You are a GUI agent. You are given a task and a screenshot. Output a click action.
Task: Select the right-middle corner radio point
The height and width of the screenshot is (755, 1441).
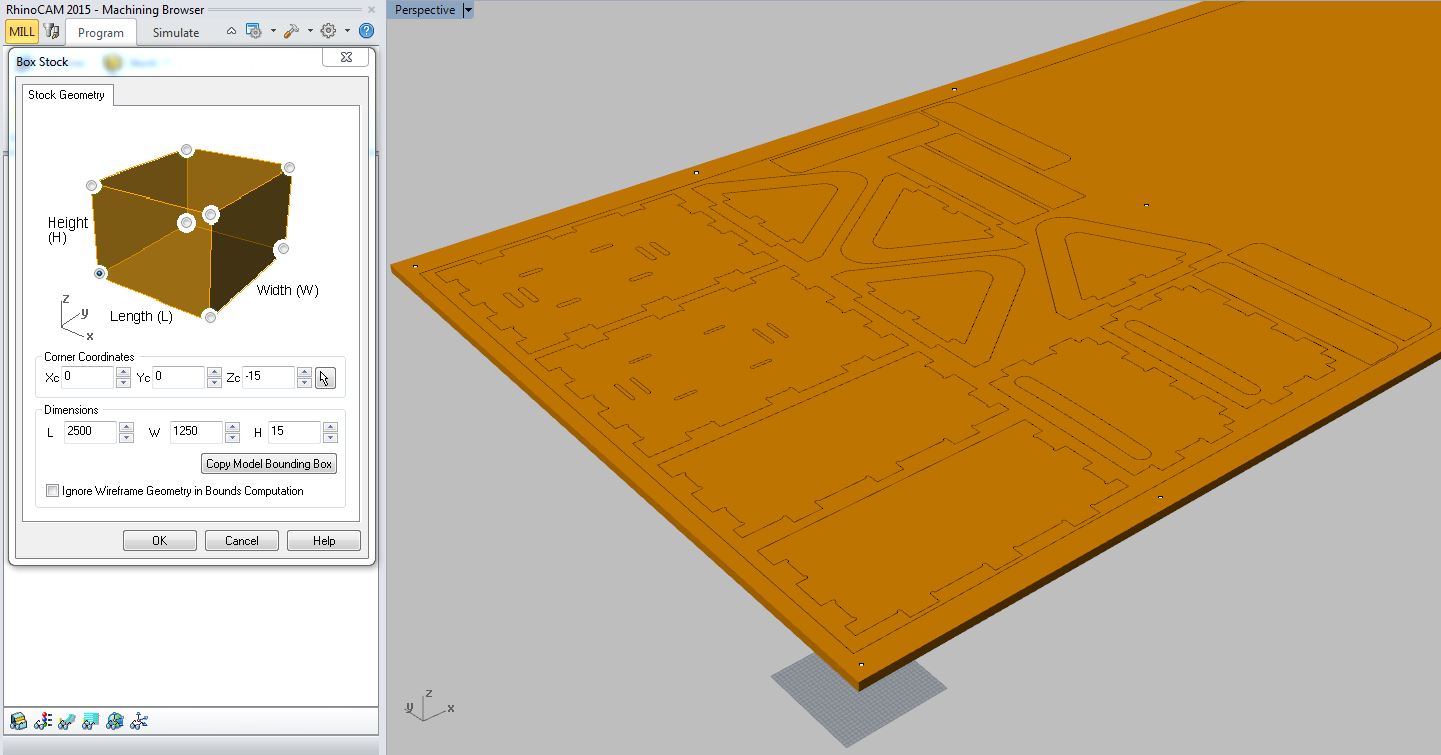[283, 248]
